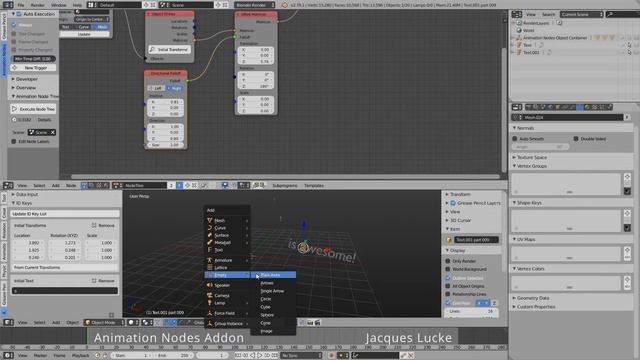Click the node editor type icon in header
This screenshot has width=640, height=360.
point(8,186)
